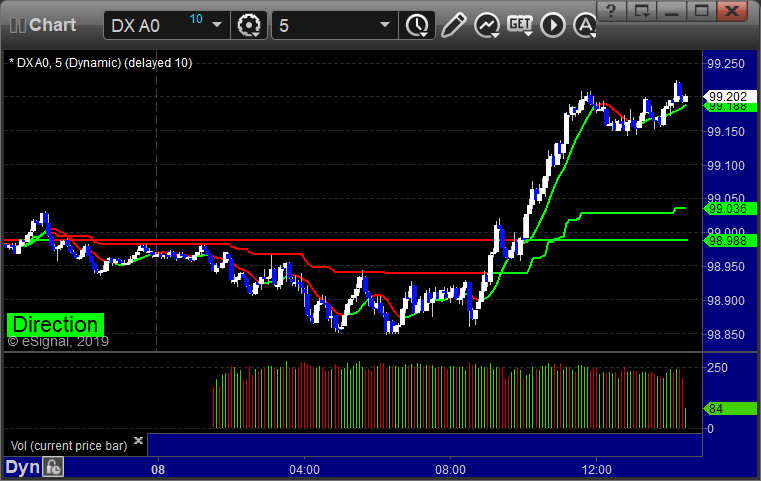Click the 99.250 price axis label
Viewport: 761px width, 481px height.
coord(726,64)
